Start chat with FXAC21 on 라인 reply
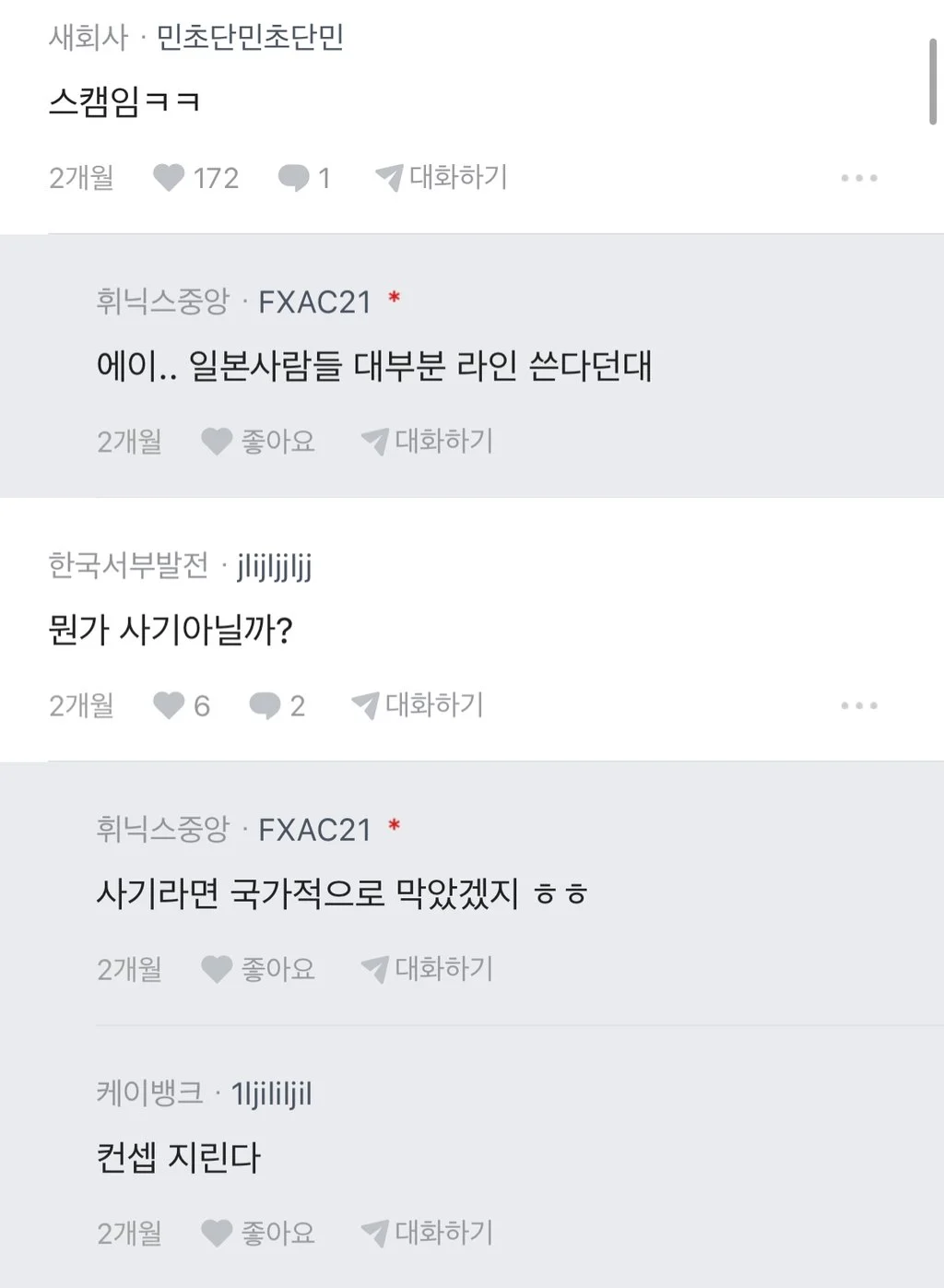The width and height of the screenshot is (944, 1288). [428, 442]
